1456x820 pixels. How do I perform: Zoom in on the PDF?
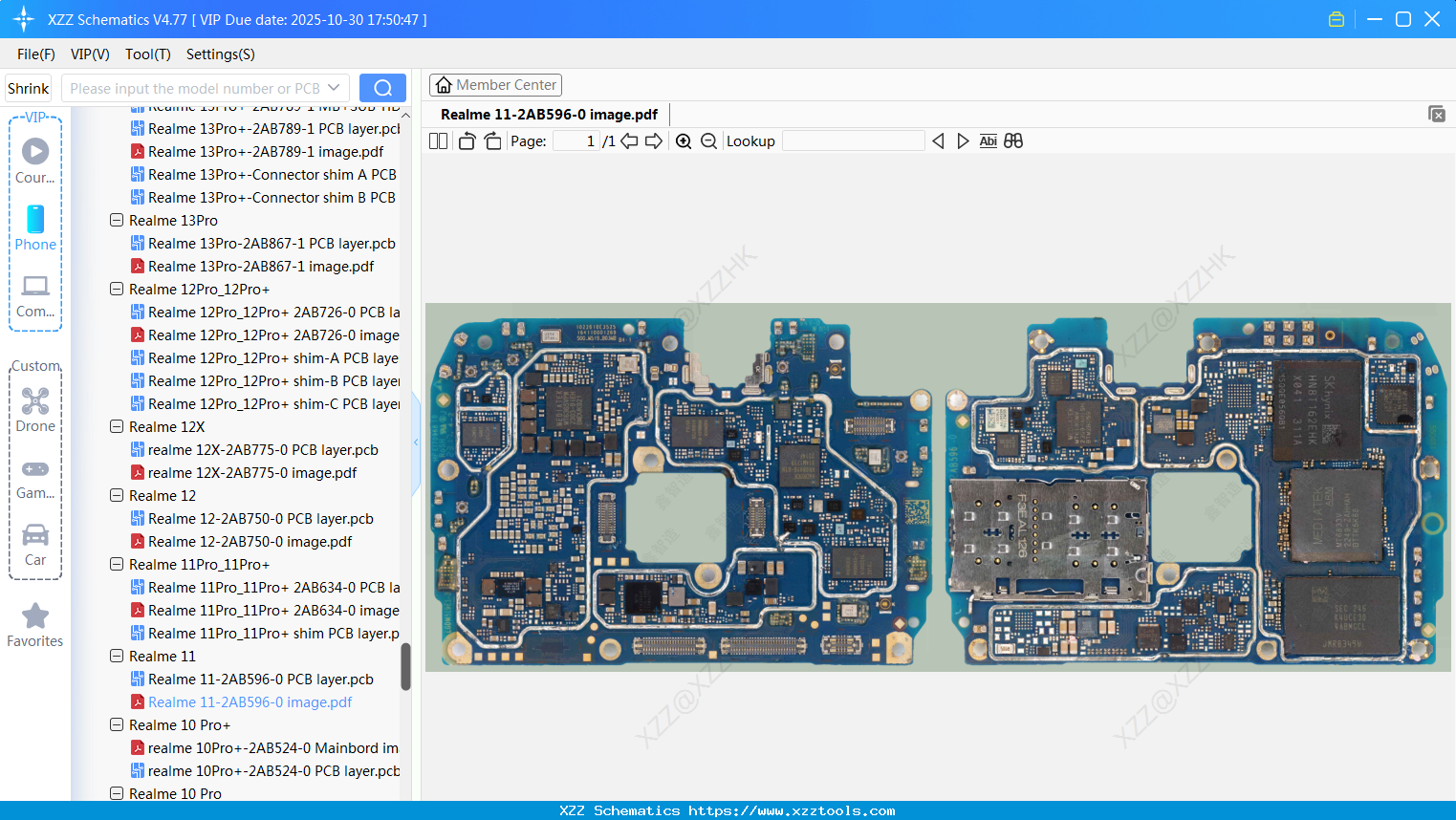coord(684,141)
